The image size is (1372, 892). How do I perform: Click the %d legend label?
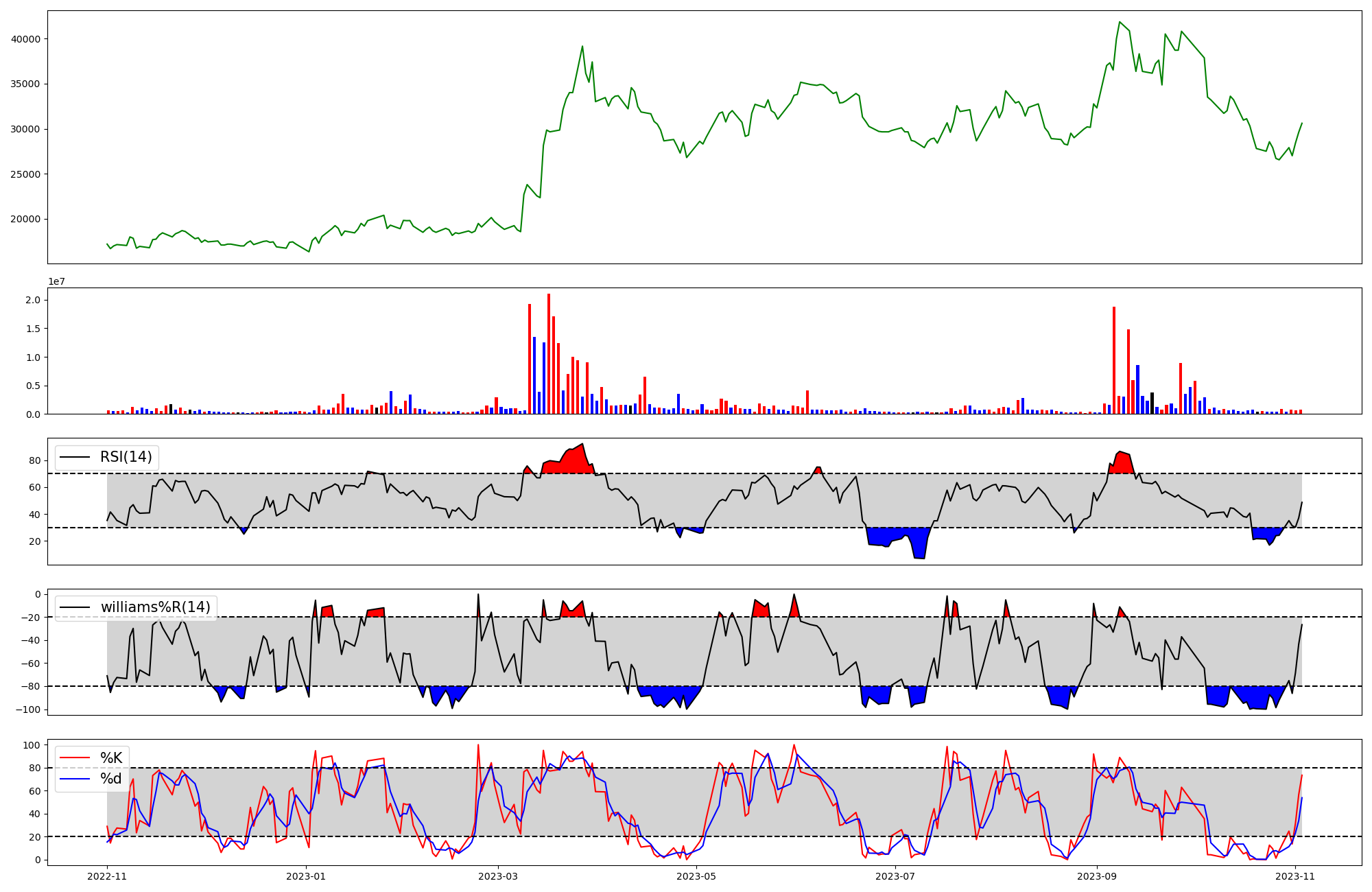coord(111,779)
